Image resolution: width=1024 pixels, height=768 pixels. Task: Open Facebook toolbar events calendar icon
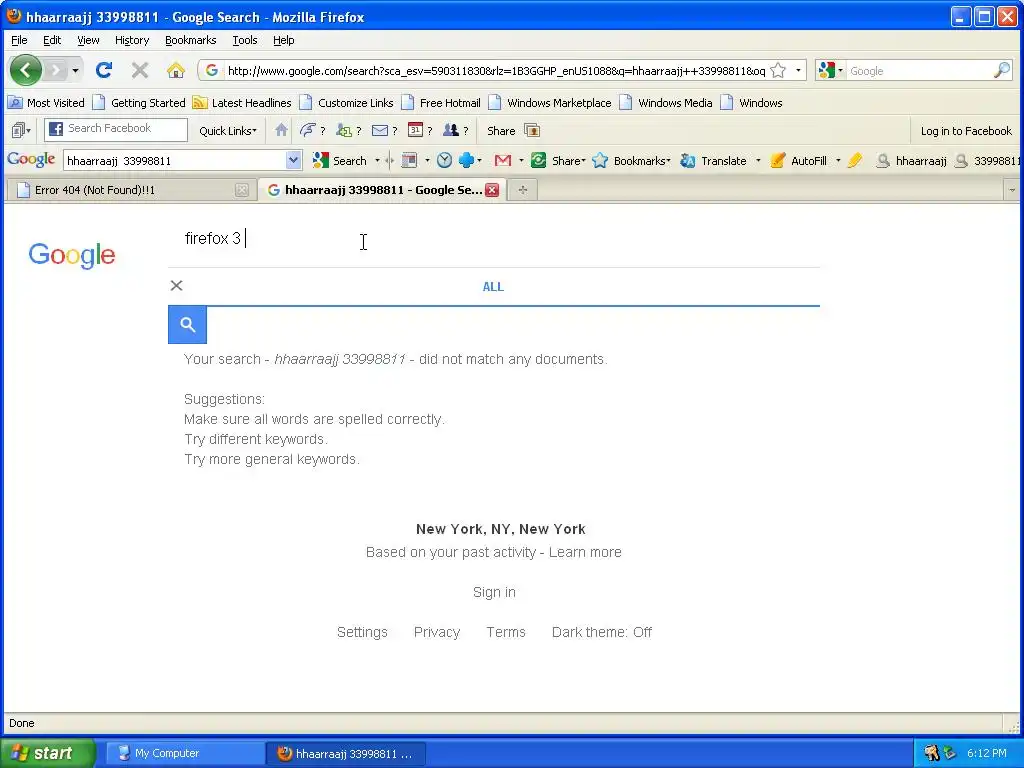click(415, 130)
